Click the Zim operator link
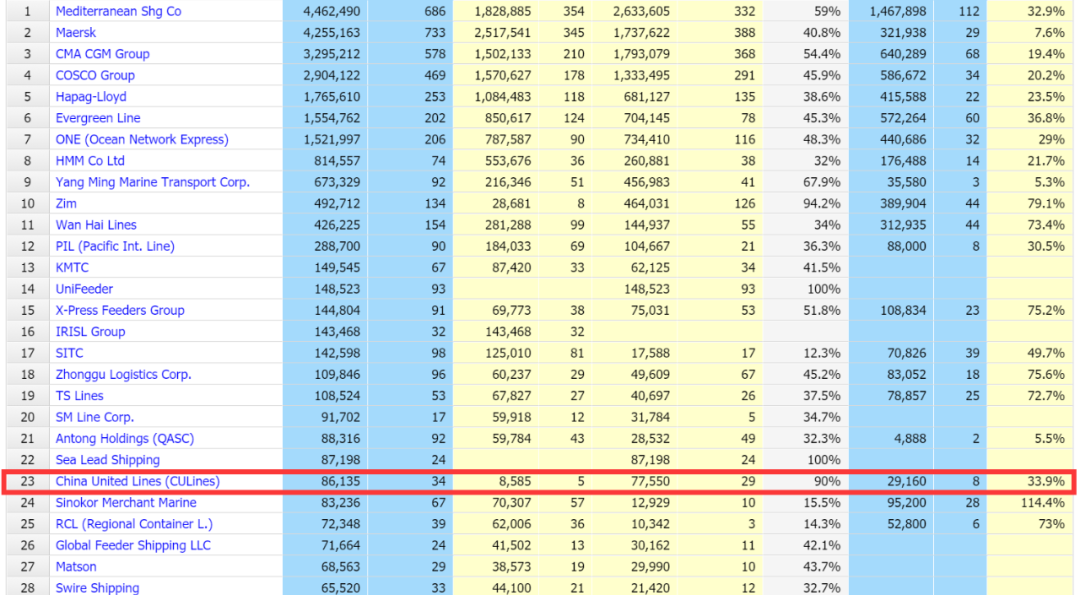Screen dimensions: 1080x595 click(x=68, y=204)
